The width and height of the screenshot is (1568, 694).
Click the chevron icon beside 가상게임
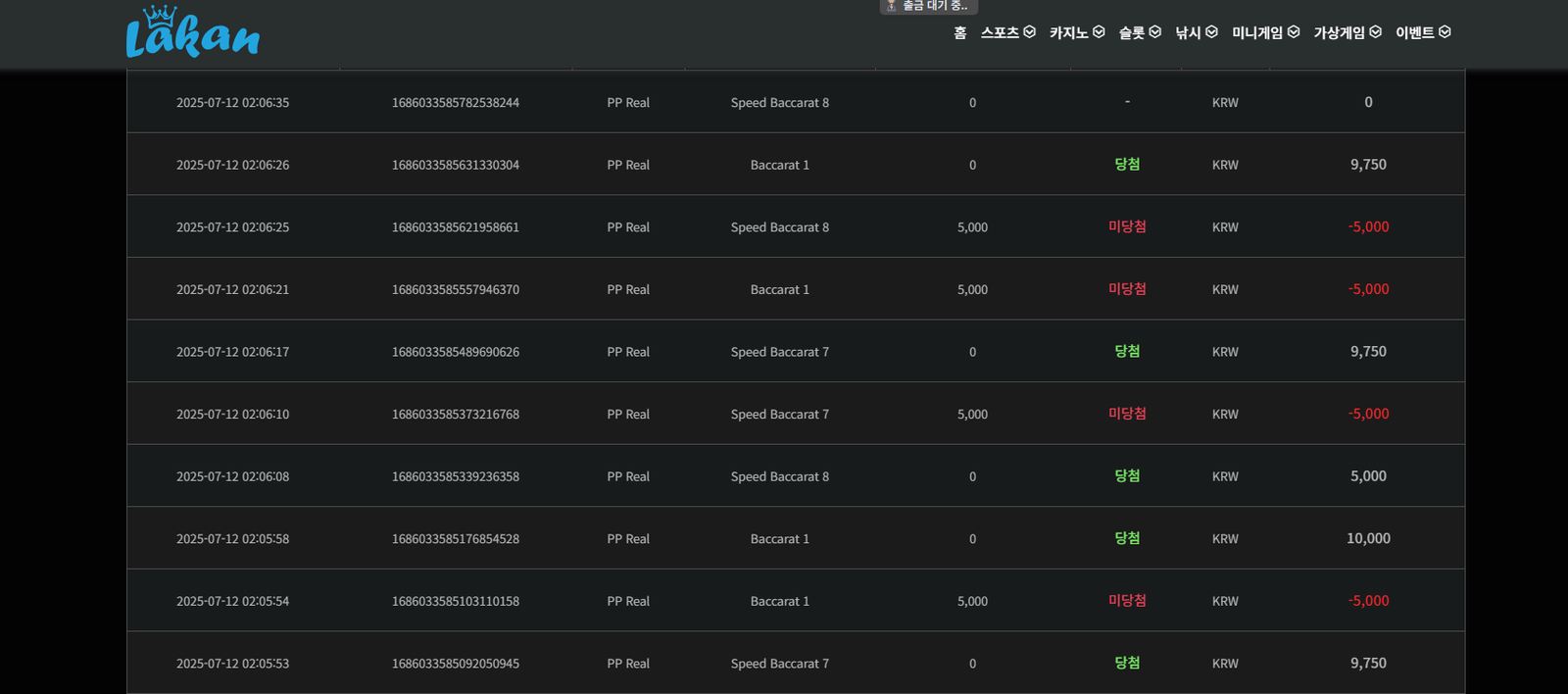[x=1375, y=32]
